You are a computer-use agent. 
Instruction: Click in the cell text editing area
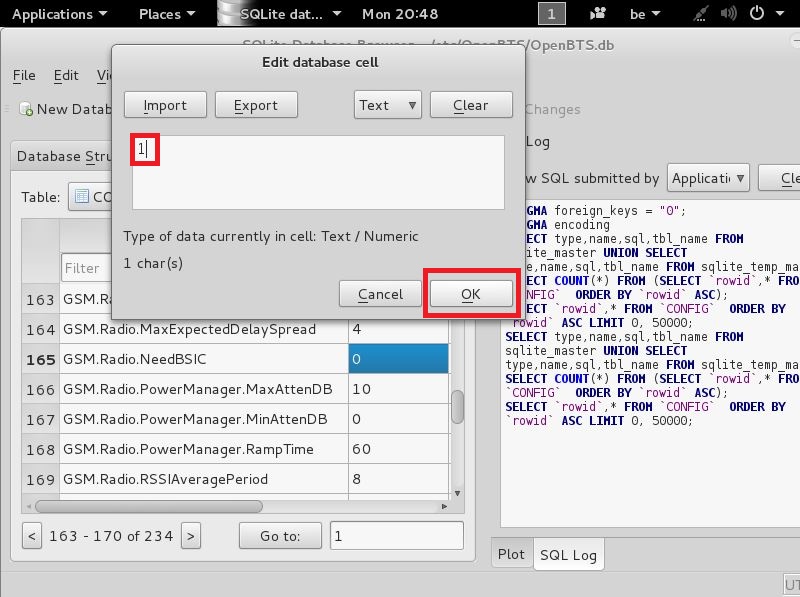pyautogui.click(x=318, y=172)
